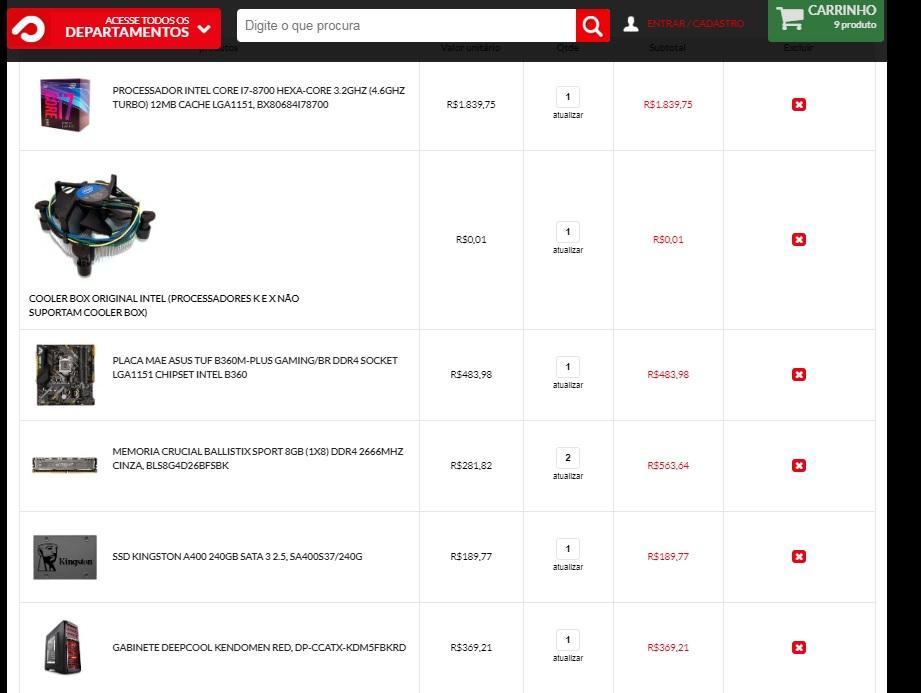Remove the Intel Core i7-8700 processor

coord(799,105)
